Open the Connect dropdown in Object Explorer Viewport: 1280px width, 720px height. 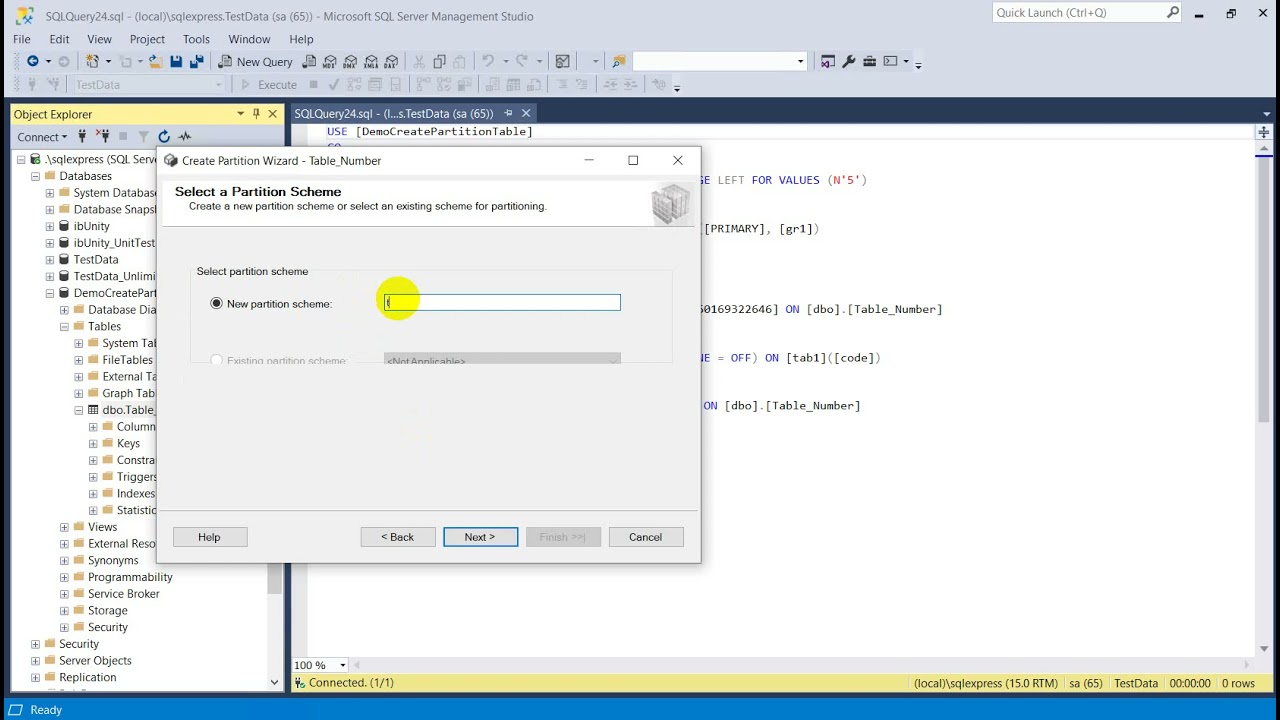point(42,137)
